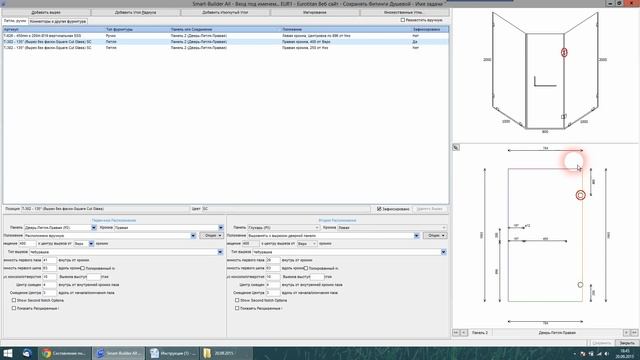The image size is (640, 360).
Task: Open the fourth top toolbar button
Action: [315, 12]
